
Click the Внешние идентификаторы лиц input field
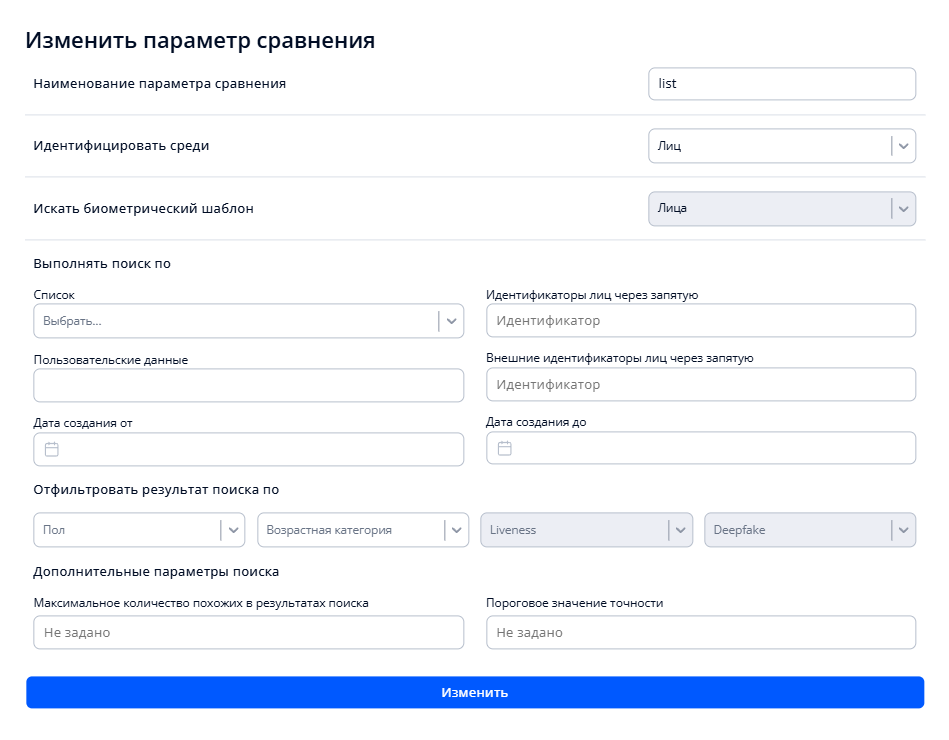click(701, 384)
